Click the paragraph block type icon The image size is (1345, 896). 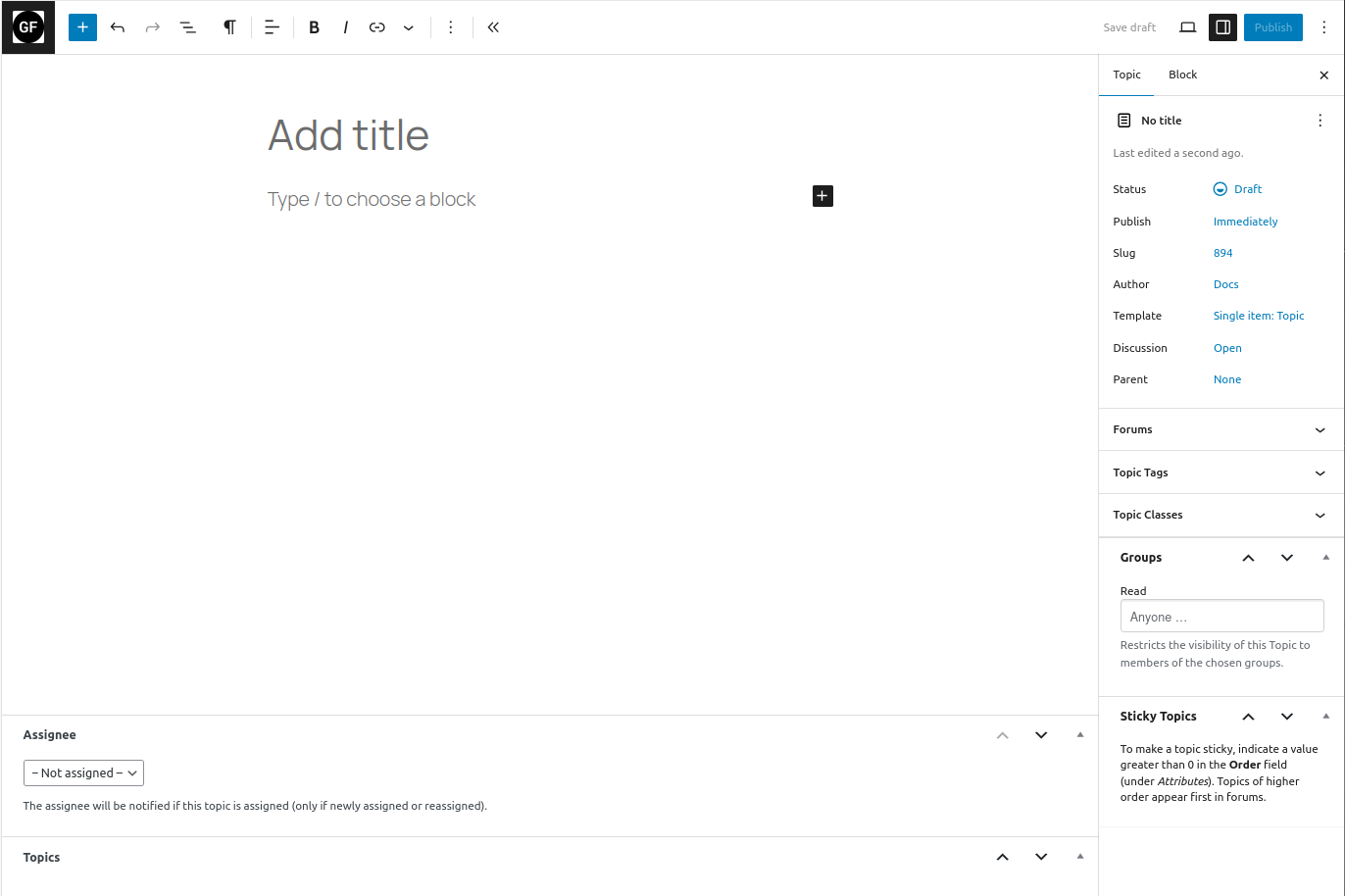[x=229, y=27]
